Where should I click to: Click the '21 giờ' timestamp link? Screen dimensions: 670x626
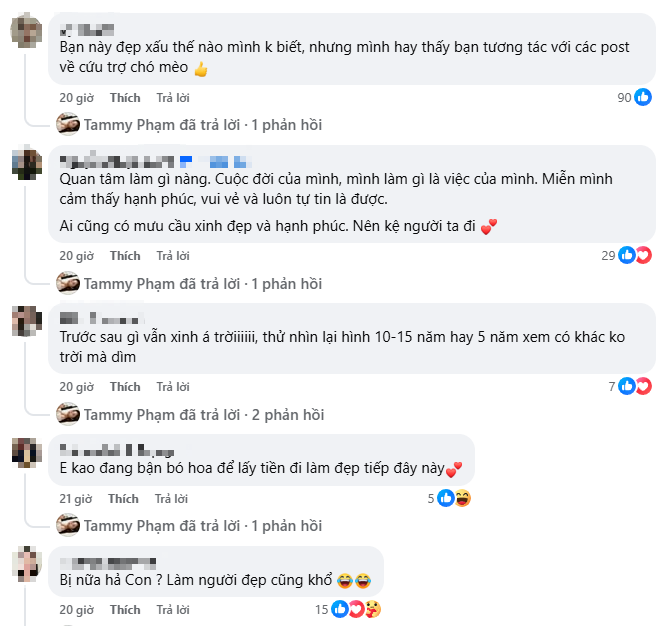click(x=76, y=498)
